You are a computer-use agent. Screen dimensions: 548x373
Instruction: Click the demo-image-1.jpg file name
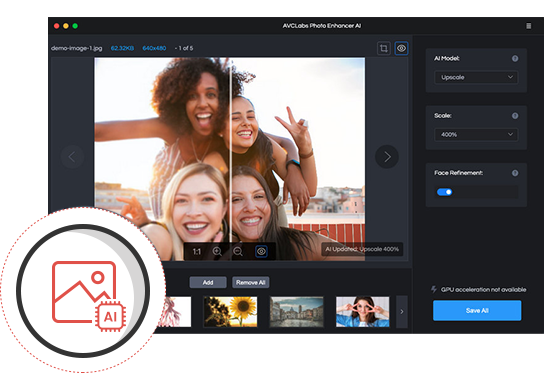[x=77, y=48]
